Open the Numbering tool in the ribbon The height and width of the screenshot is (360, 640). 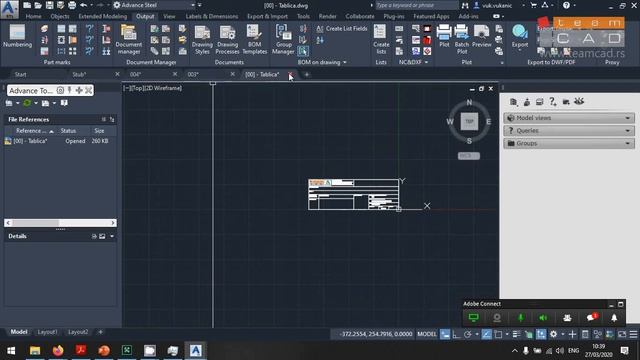point(18,36)
